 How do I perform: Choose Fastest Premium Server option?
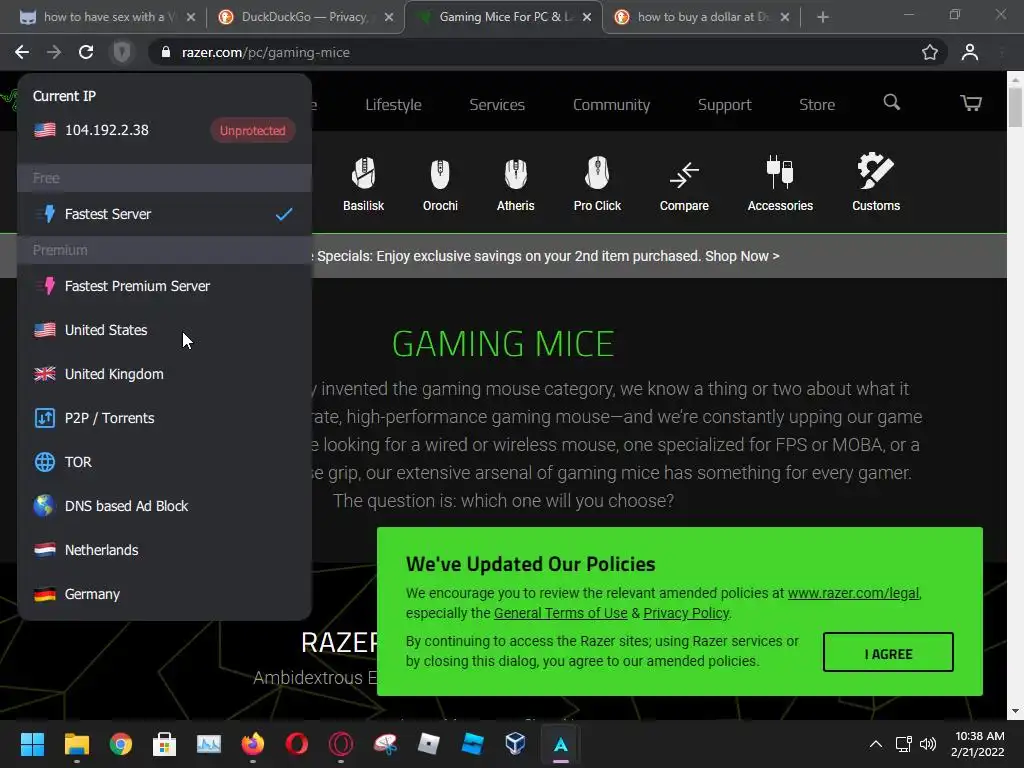(x=164, y=286)
